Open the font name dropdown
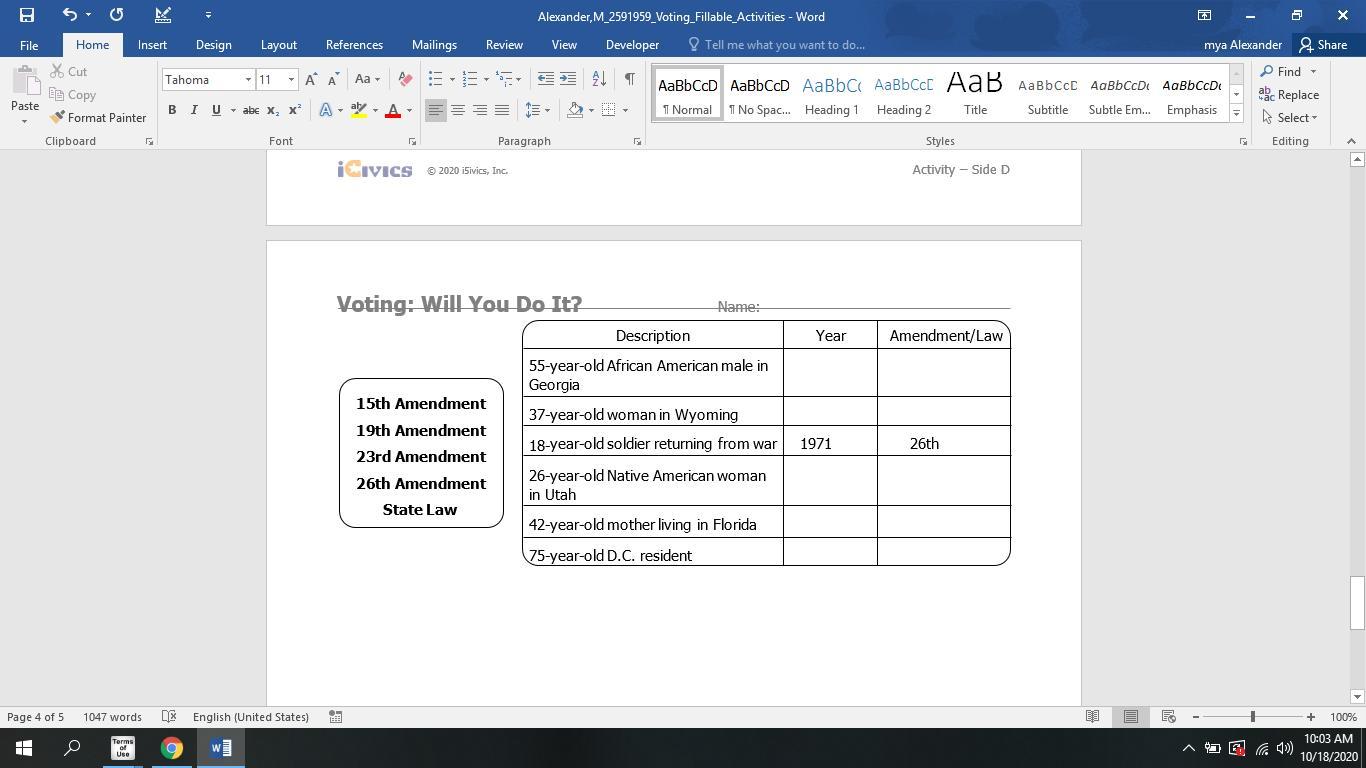Viewport: 1366px width, 768px height. pos(248,80)
